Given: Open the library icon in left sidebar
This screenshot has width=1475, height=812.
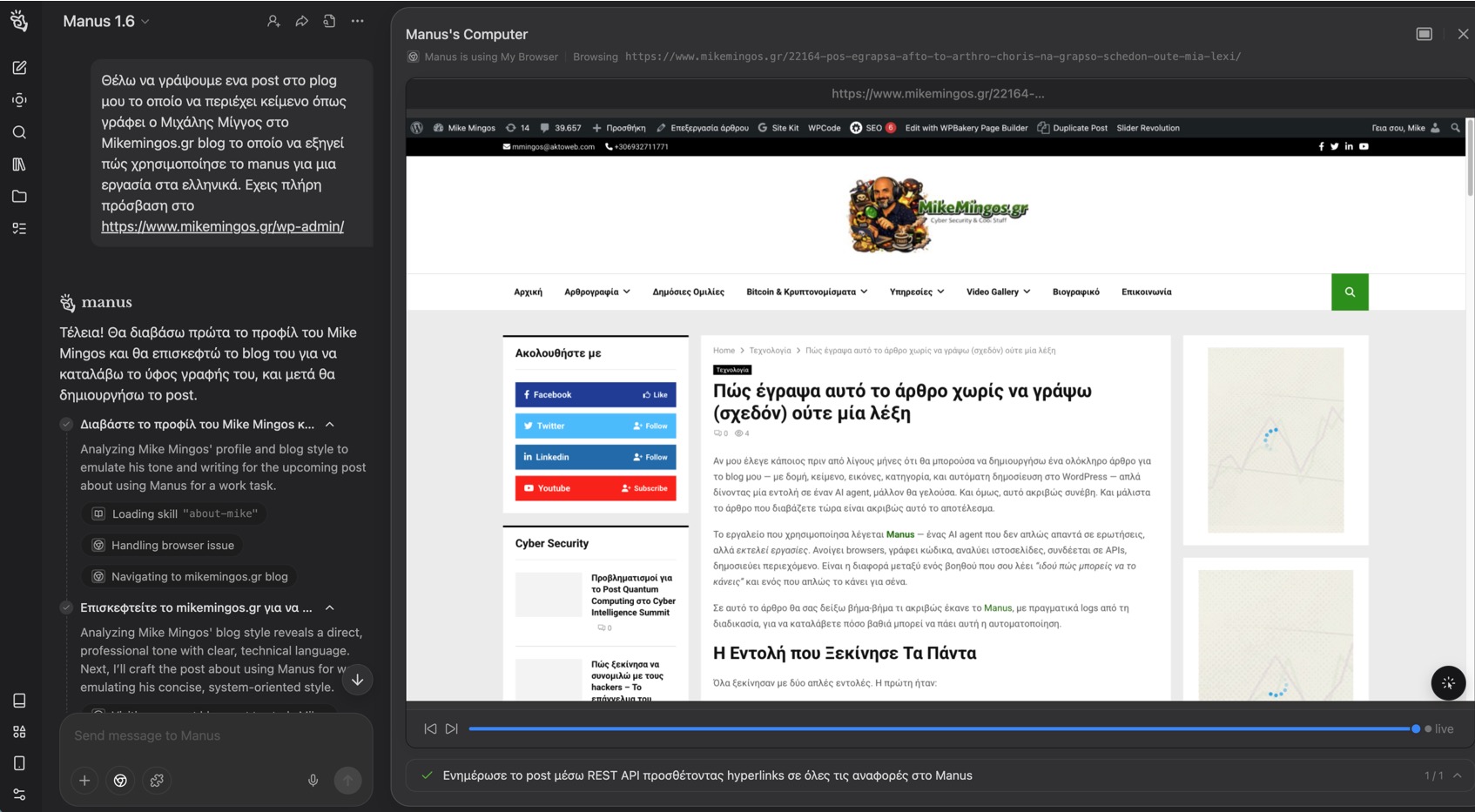Looking at the screenshot, I should pos(19,164).
